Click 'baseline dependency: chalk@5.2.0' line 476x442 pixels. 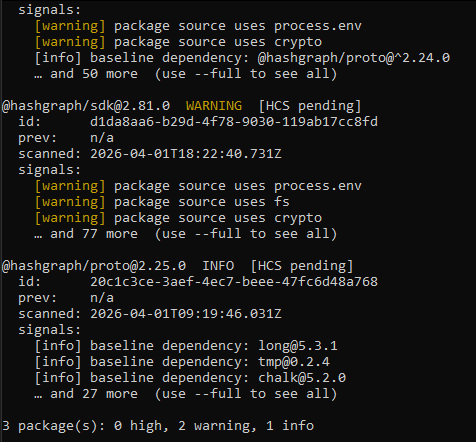tap(190, 378)
